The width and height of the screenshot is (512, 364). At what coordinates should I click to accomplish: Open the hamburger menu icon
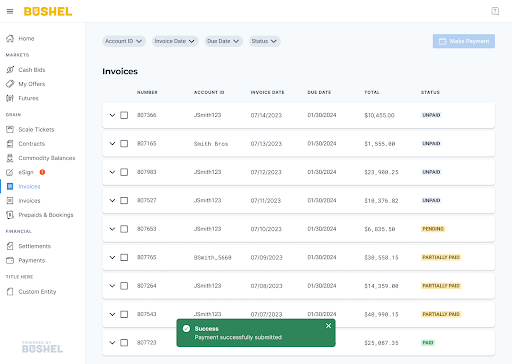(10, 11)
